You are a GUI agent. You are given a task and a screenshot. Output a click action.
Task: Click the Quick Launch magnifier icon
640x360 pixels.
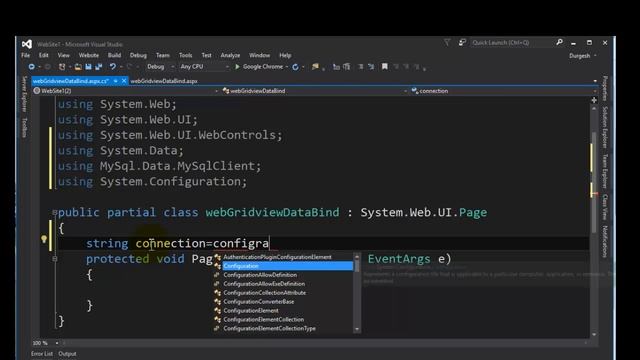click(559, 42)
